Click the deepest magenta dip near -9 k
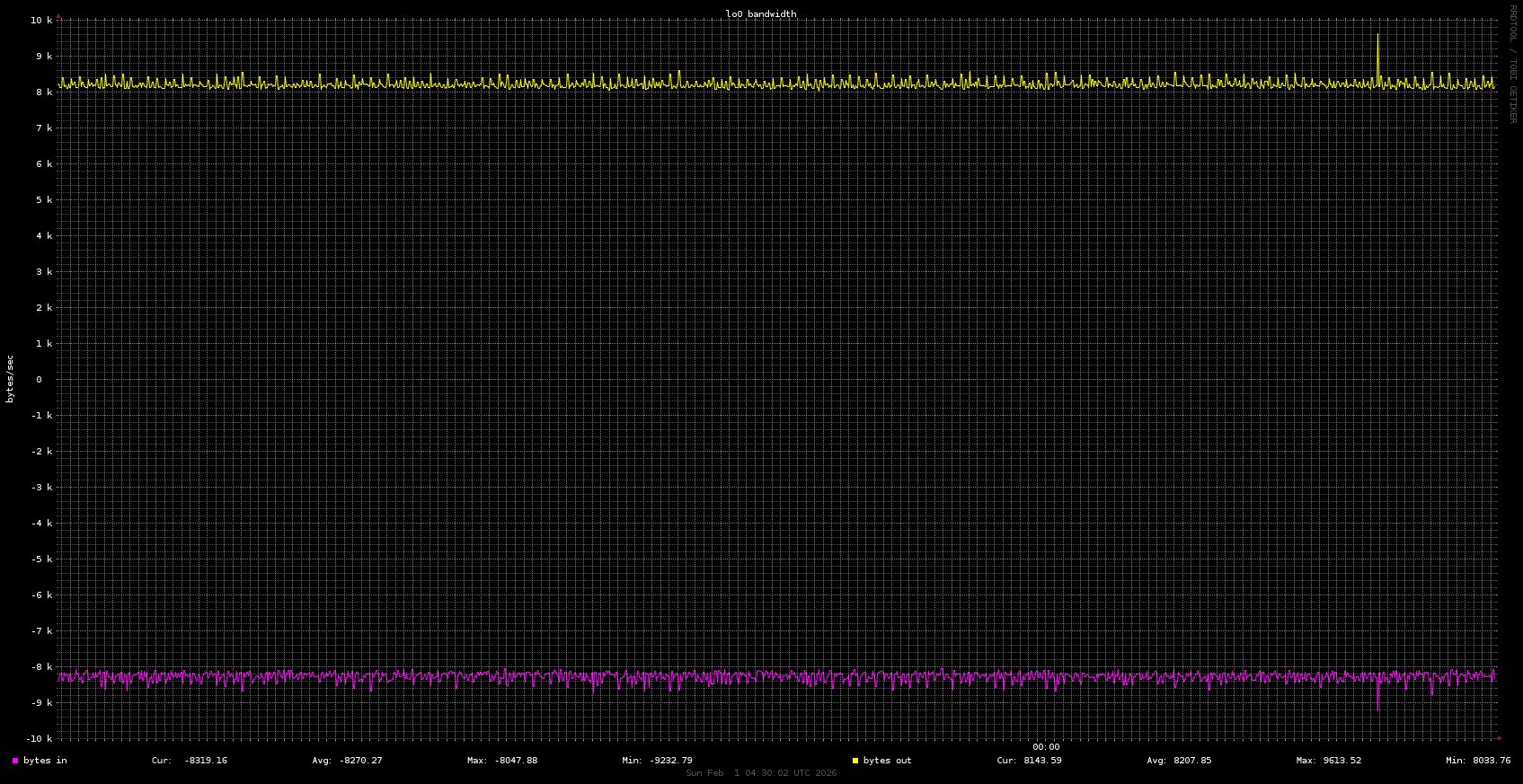1523x784 pixels. [x=1377, y=709]
